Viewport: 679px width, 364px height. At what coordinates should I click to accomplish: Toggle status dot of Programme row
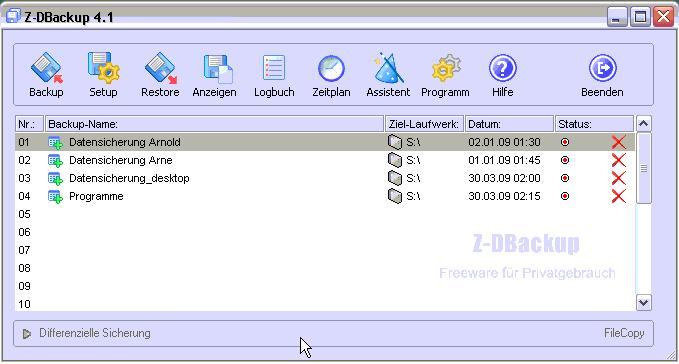click(565, 196)
